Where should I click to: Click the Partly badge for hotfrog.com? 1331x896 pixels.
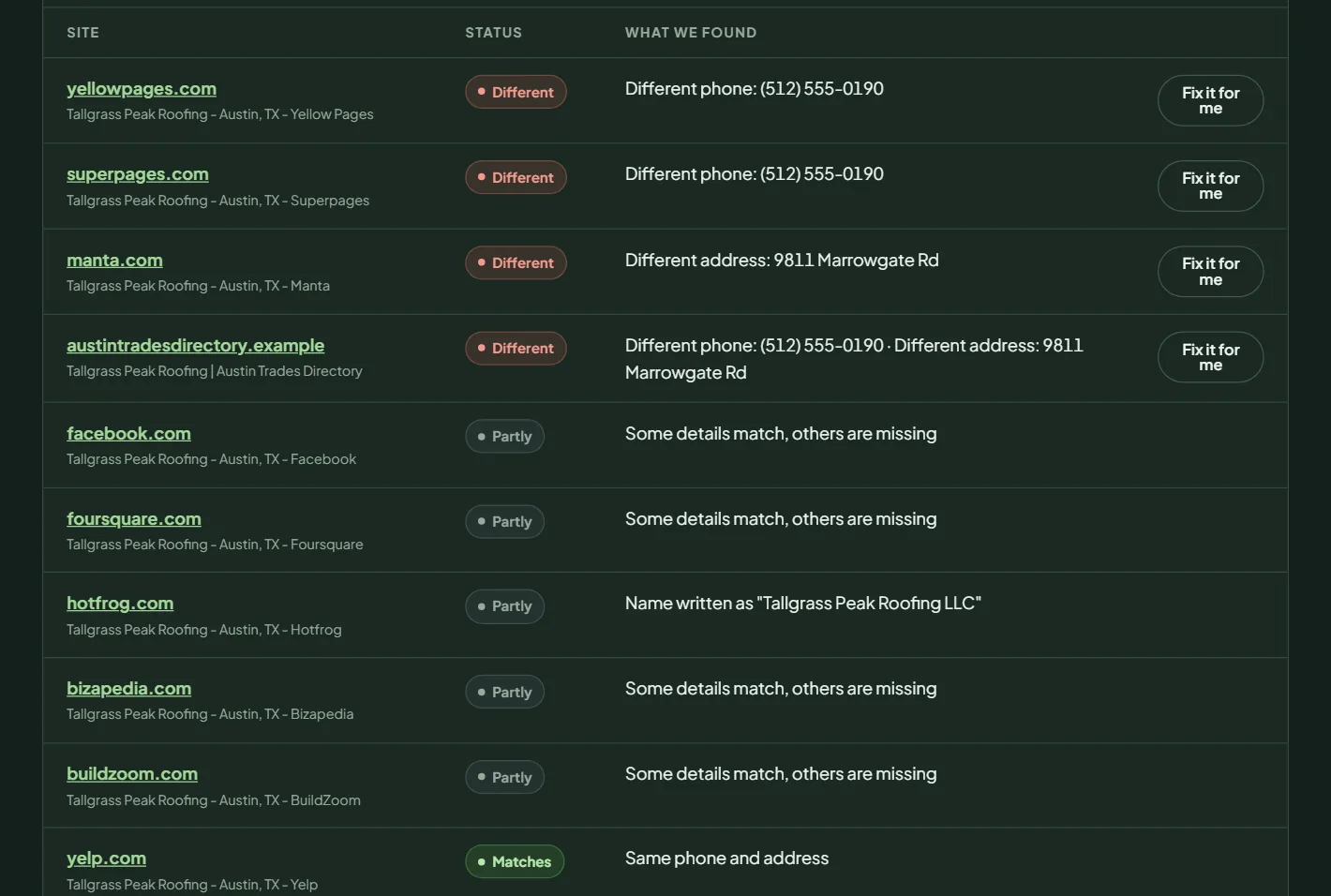[x=504, y=606]
